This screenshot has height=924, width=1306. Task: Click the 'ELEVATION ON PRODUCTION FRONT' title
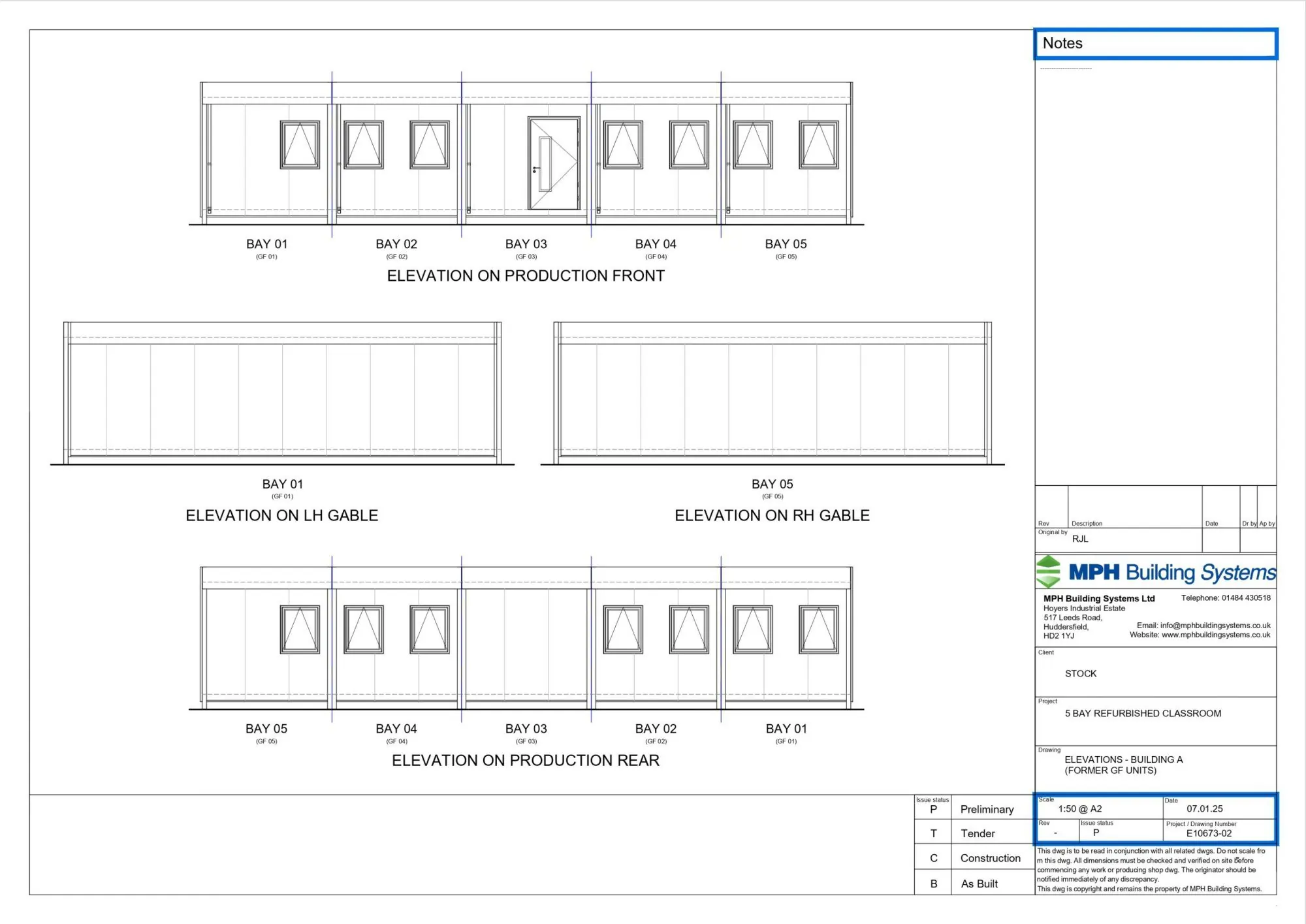click(x=526, y=276)
